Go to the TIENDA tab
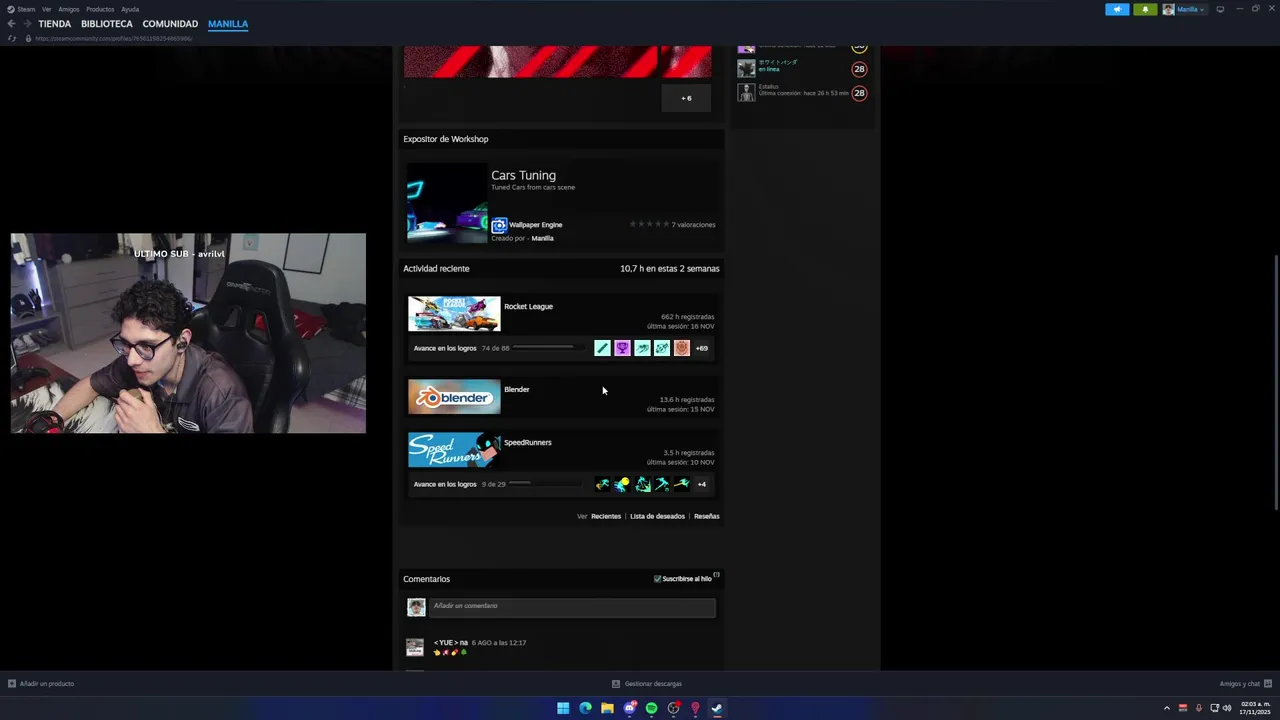1280x720 pixels. point(55,24)
